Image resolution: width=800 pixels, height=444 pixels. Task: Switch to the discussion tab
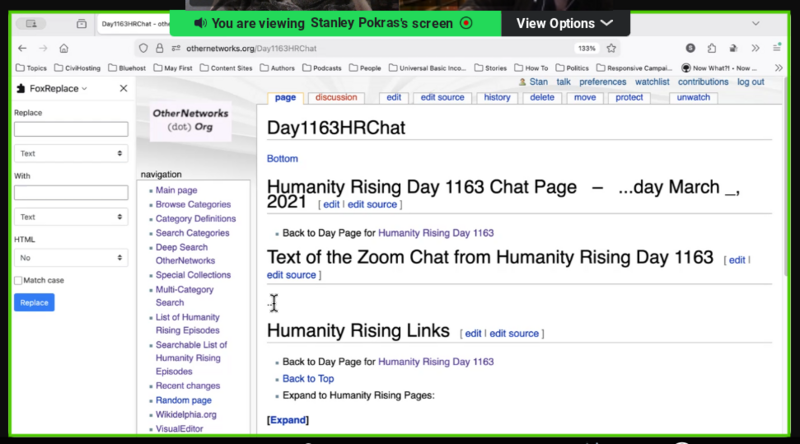336,97
